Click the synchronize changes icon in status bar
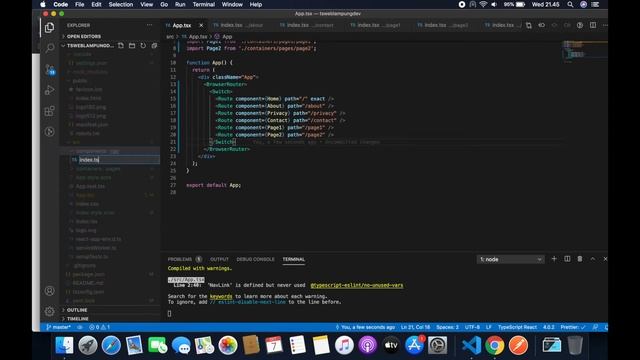640x360 pixels. [80, 327]
